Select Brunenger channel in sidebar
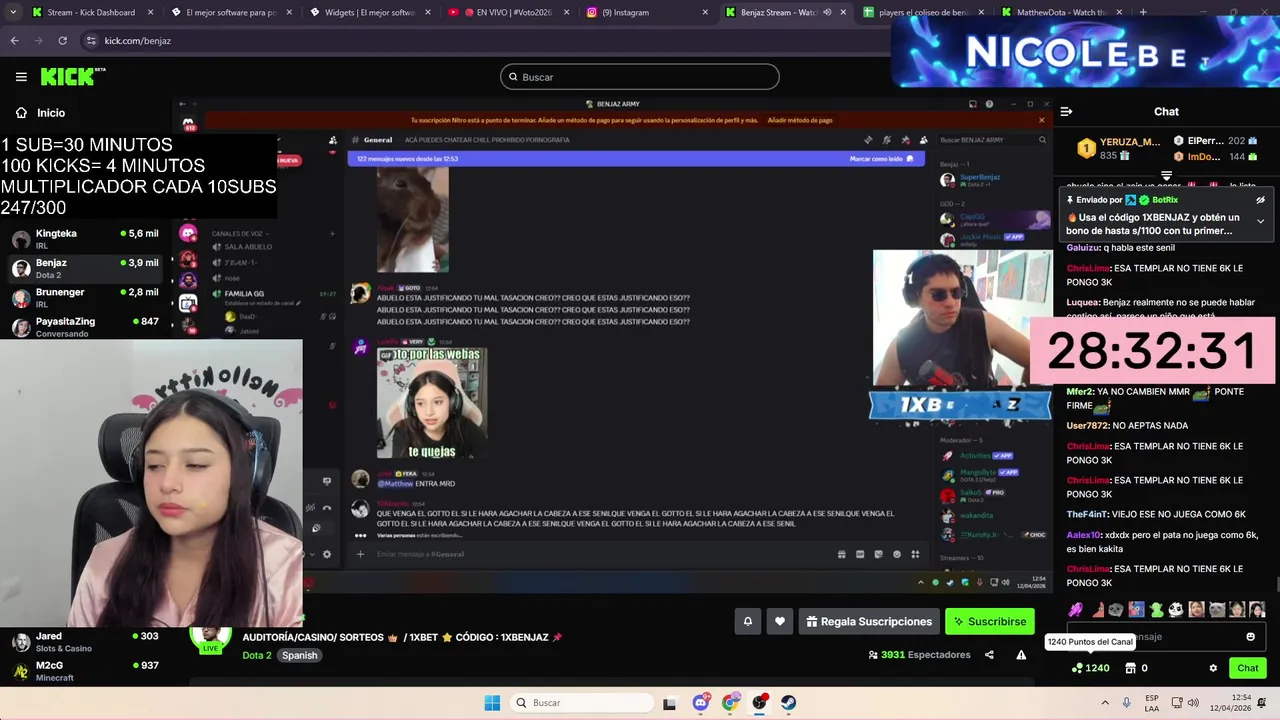This screenshot has height=720, width=1280. 84,298
